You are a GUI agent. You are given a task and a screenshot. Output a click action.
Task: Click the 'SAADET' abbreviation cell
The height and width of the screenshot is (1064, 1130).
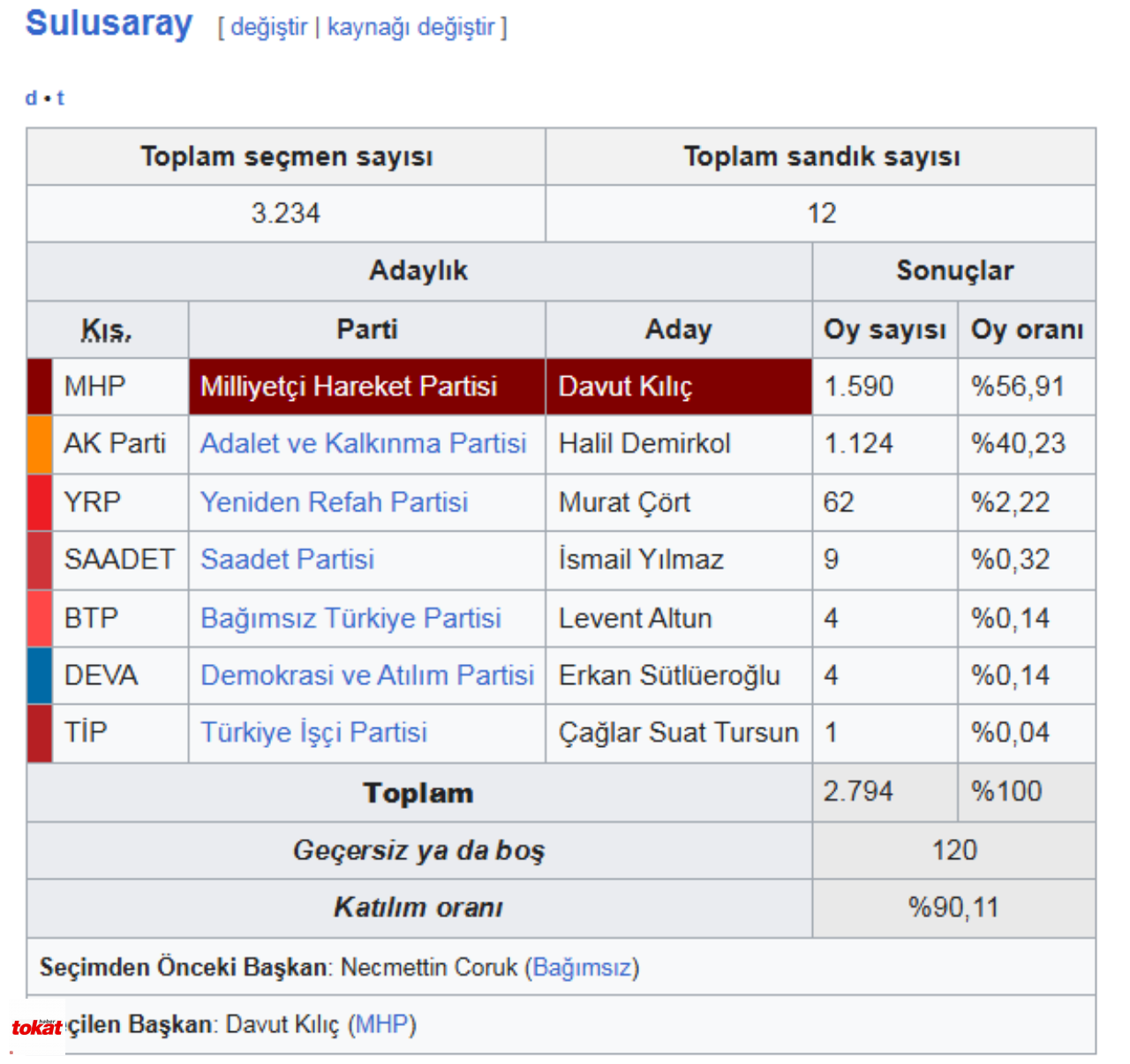[119, 559]
